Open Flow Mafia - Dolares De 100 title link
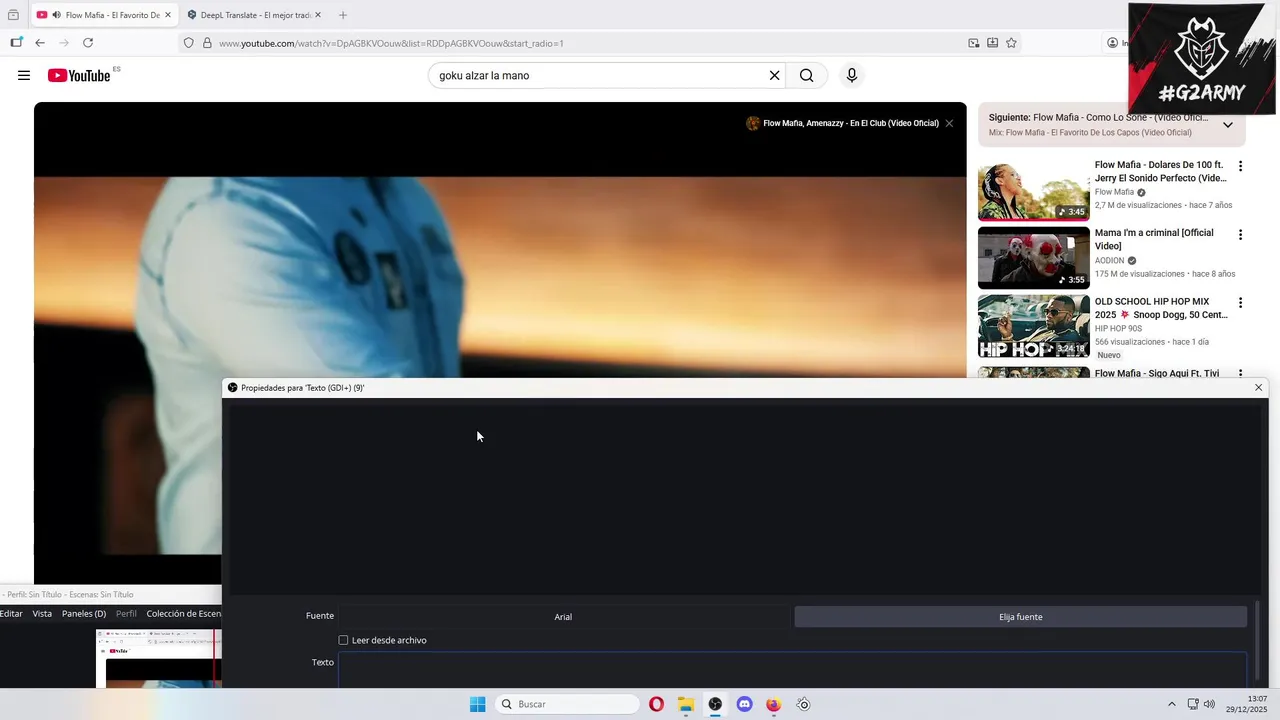The image size is (1280, 720). (1160, 171)
